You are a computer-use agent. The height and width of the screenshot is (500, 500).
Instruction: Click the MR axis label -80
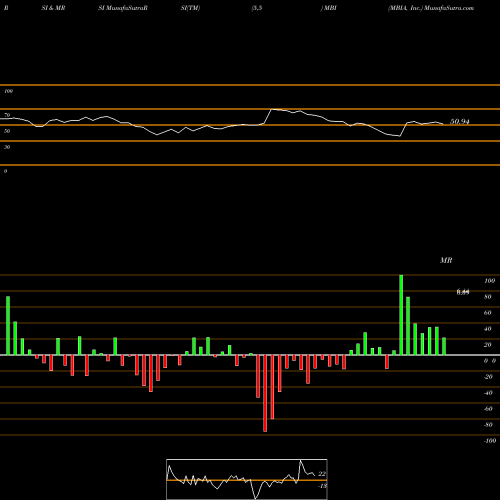pyautogui.click(x=488, y=425)
